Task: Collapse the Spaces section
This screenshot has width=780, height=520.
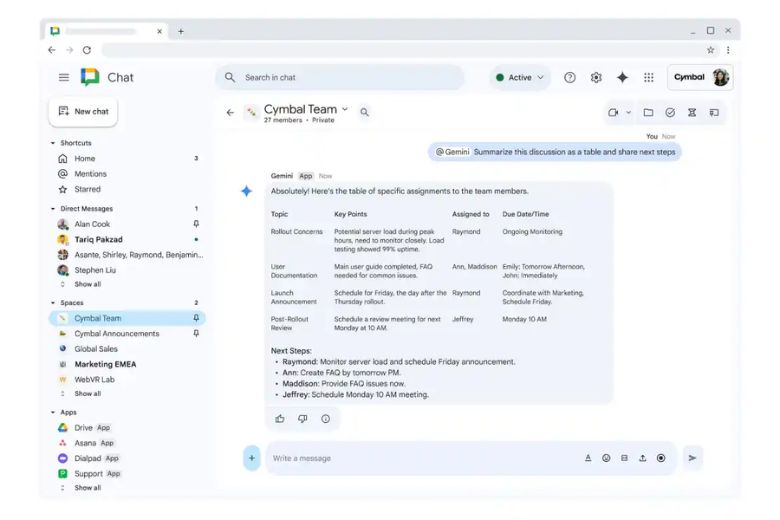Action: click(x=53, y=303)
